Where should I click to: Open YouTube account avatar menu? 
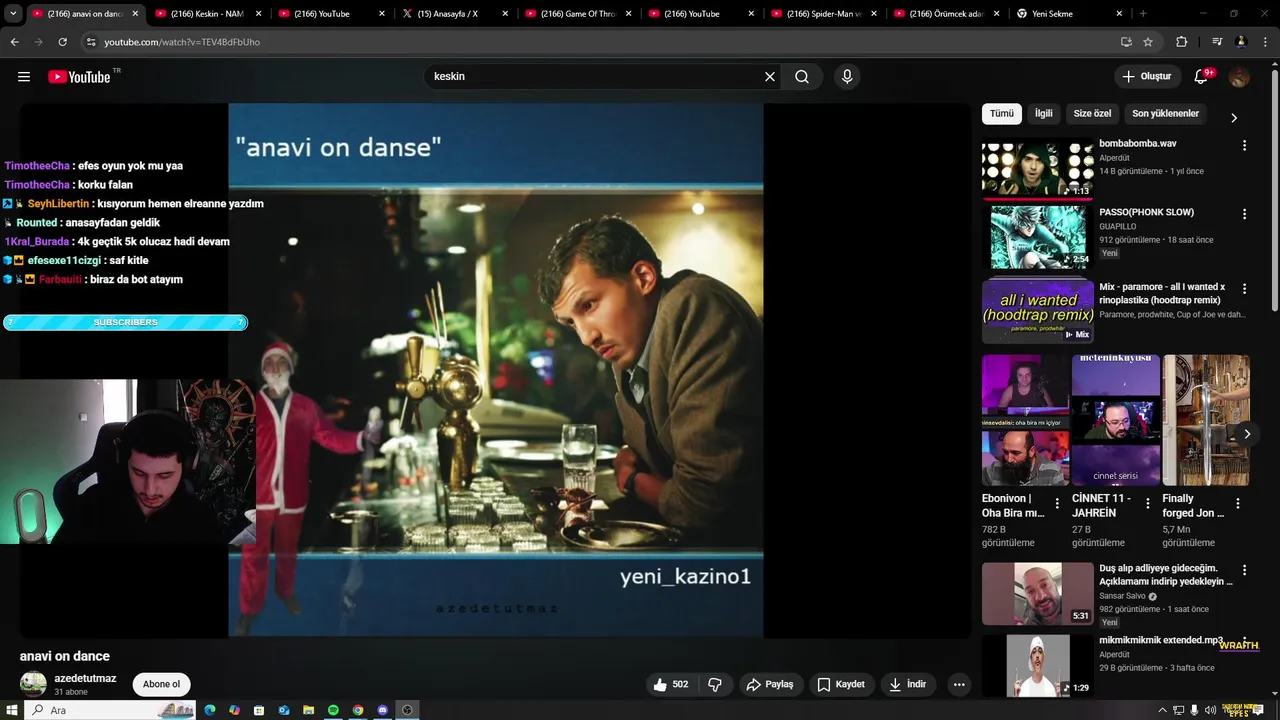(1239, 77)
